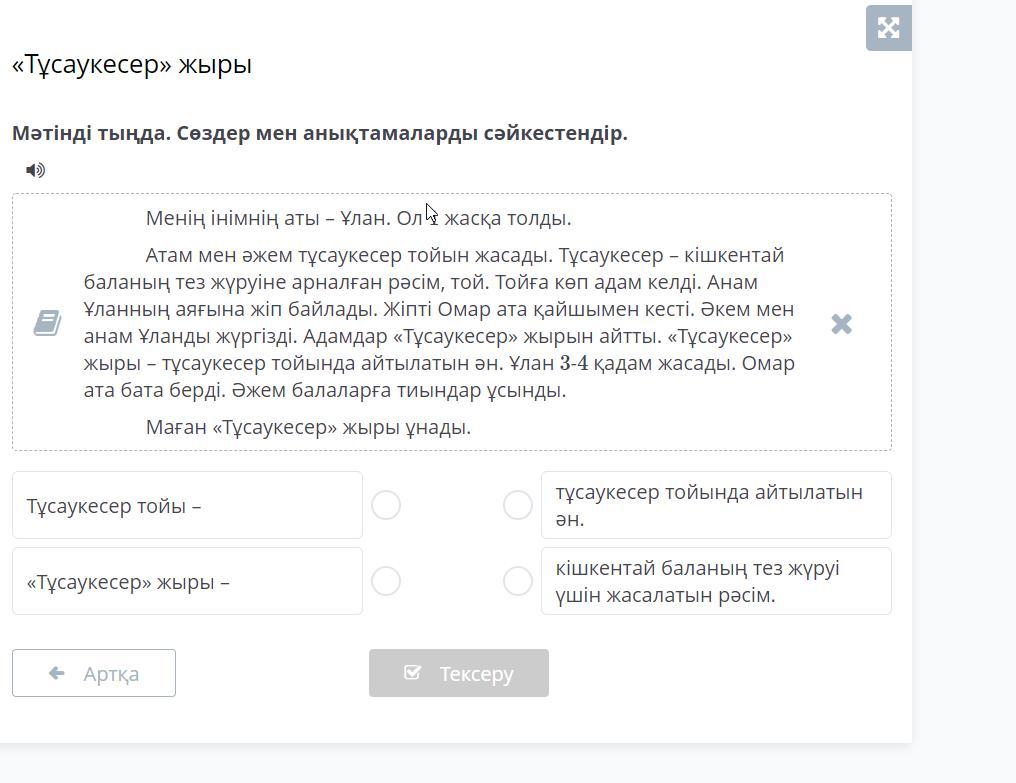Select the circle next to "Тұсаукесер тойы –"
The image size is (1016, 783).
click(x=386, y=505)
